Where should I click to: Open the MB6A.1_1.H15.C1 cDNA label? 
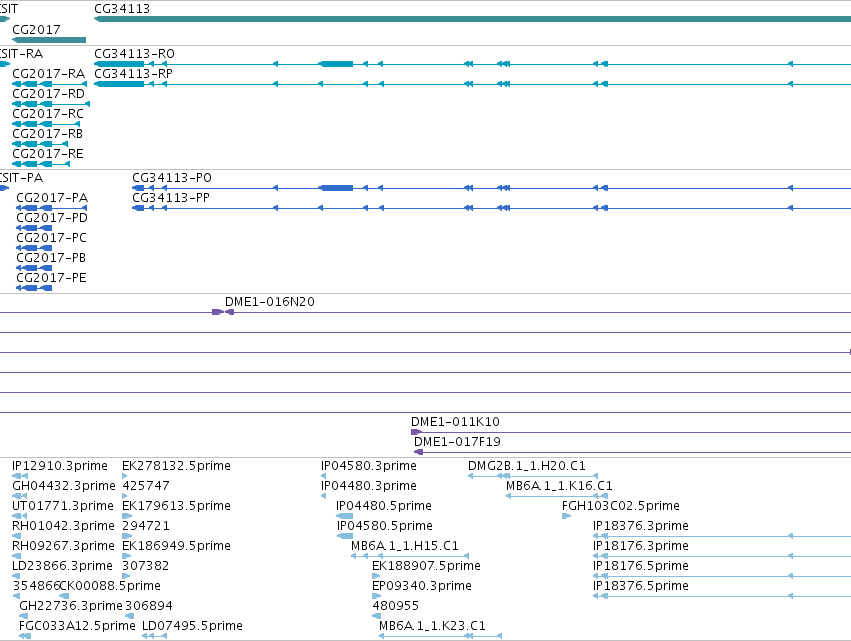[x=405, y=547]
